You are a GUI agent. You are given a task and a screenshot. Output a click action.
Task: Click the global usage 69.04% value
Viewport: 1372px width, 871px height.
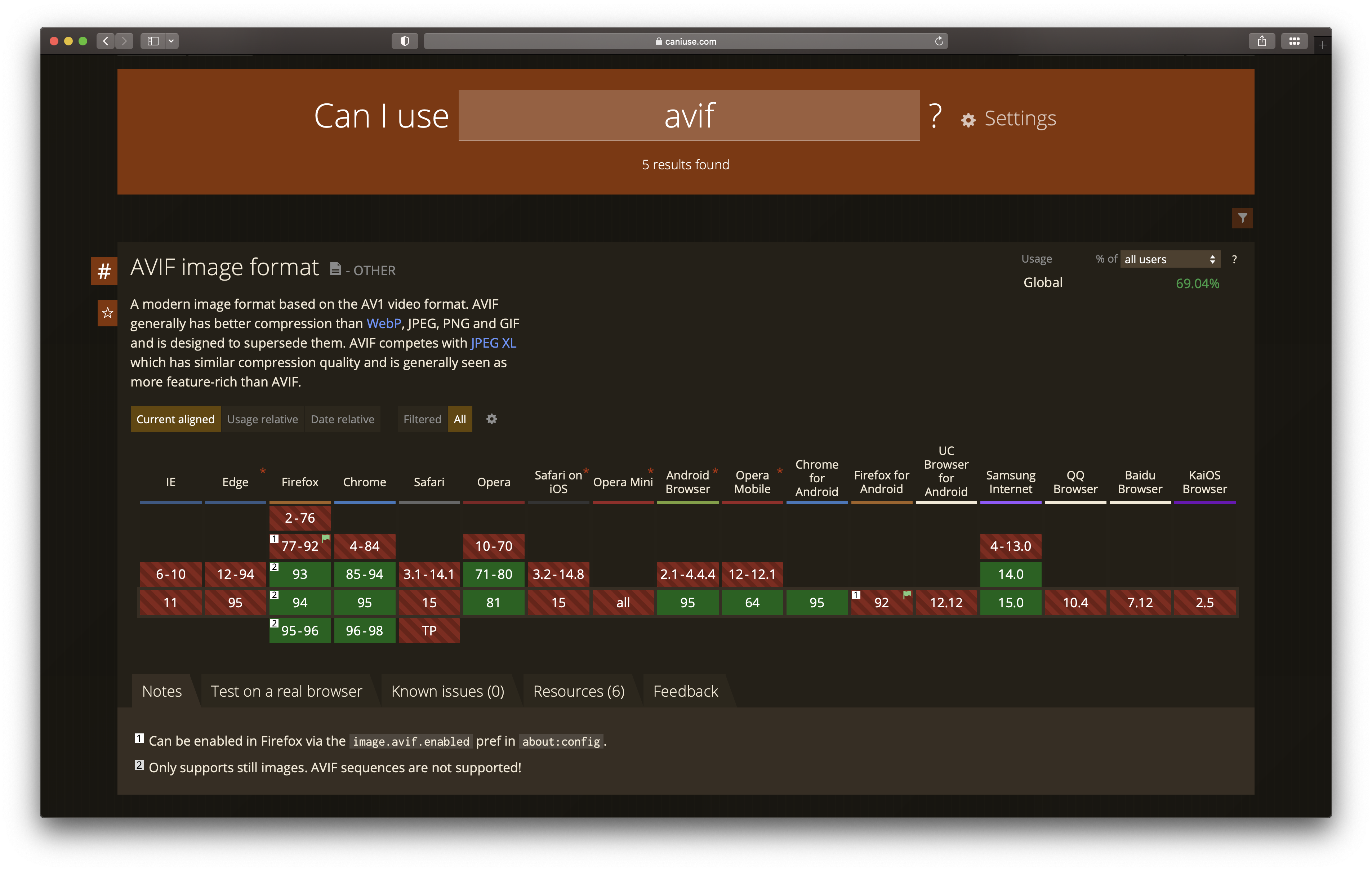click(x=1197, y=283)
